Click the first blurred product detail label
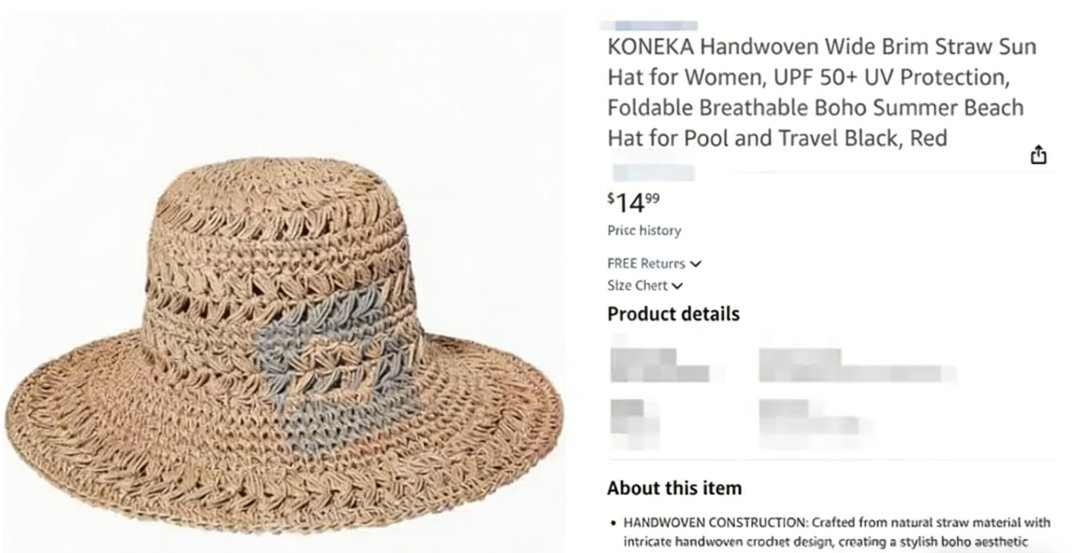This screenshot has width=1080, height=553. click(x=658, y=364)
